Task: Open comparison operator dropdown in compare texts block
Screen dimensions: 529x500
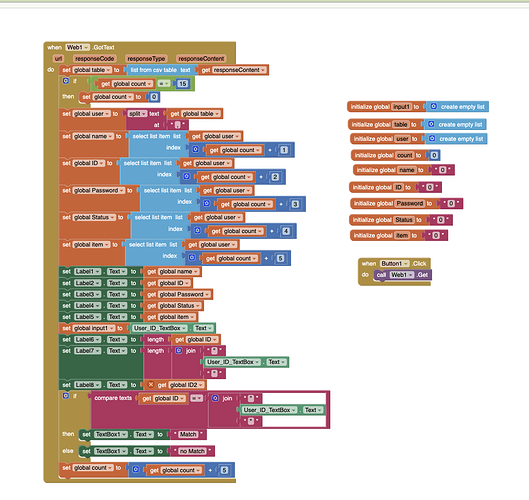Action: (x=197, y=398)
